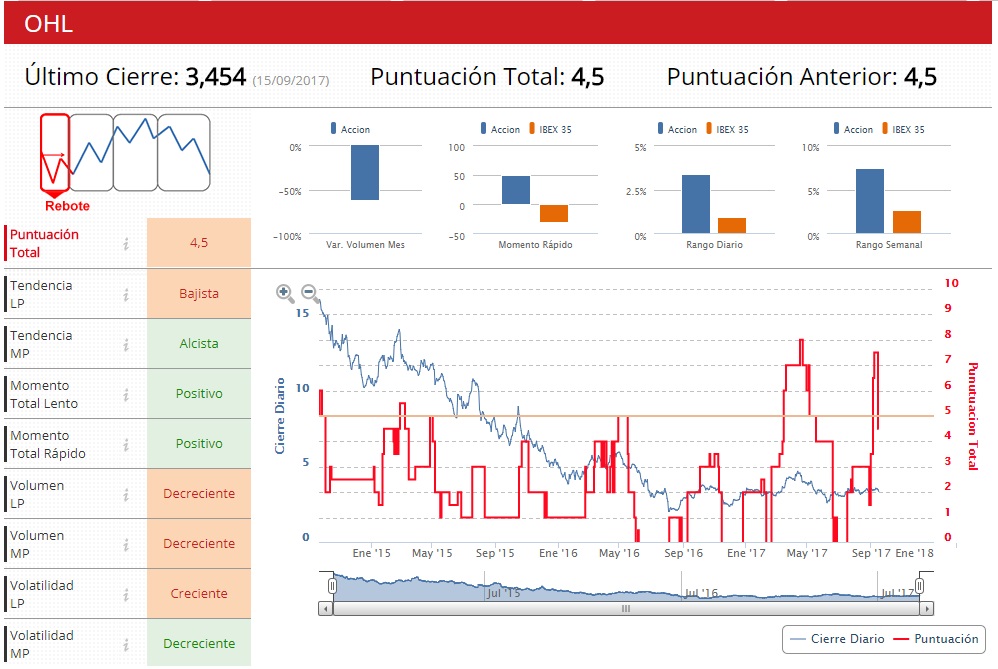Click the navigator scrollbar right arrow
Image resolution: width=998 pixels, height=669 pixels.
coord(927,609)
